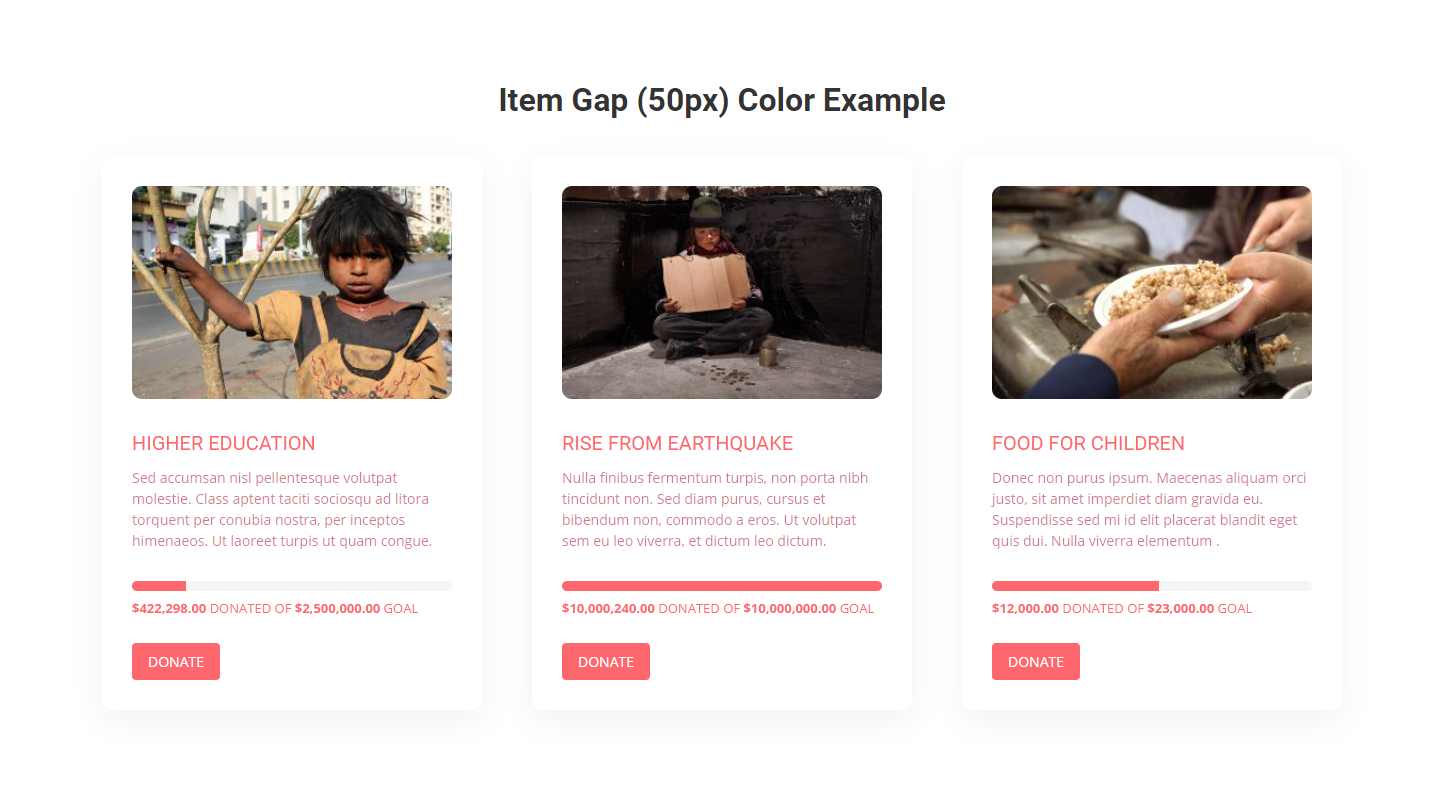Click the child holding cardboard image
Image resolution: width=1447 pixels, height=800 pixels.
722,292
